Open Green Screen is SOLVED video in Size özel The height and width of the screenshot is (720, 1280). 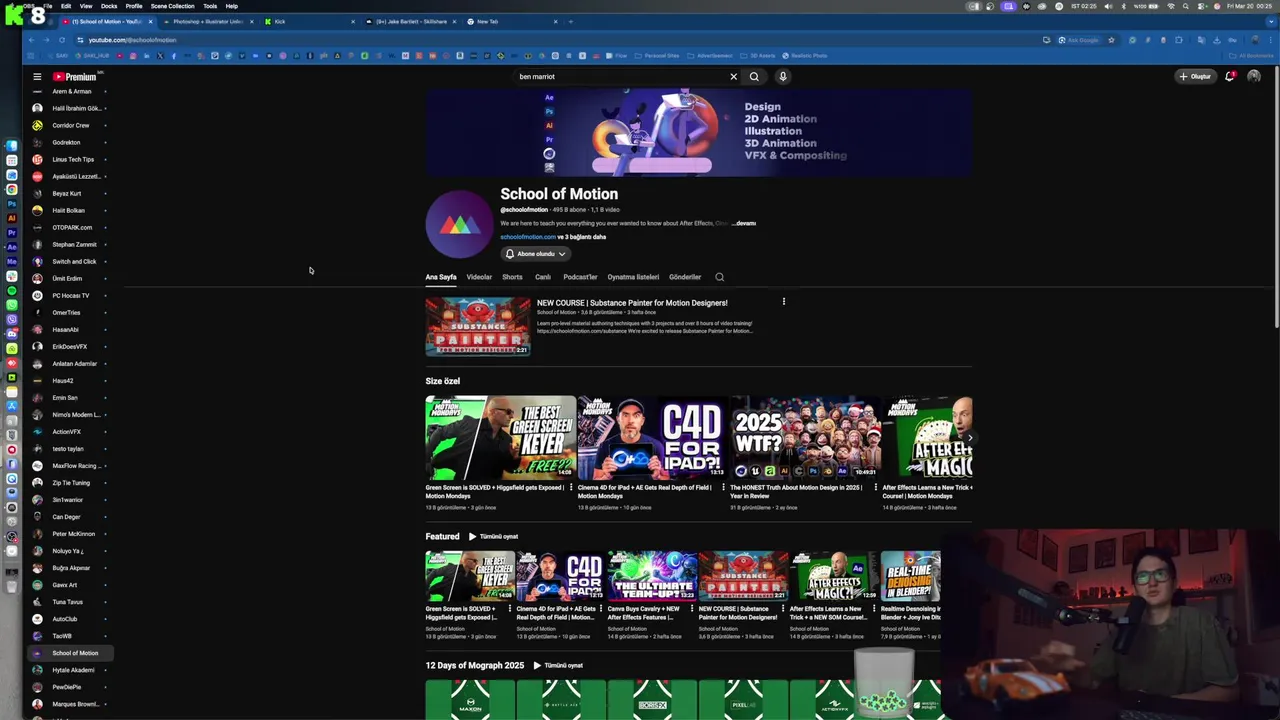[500, 438]
